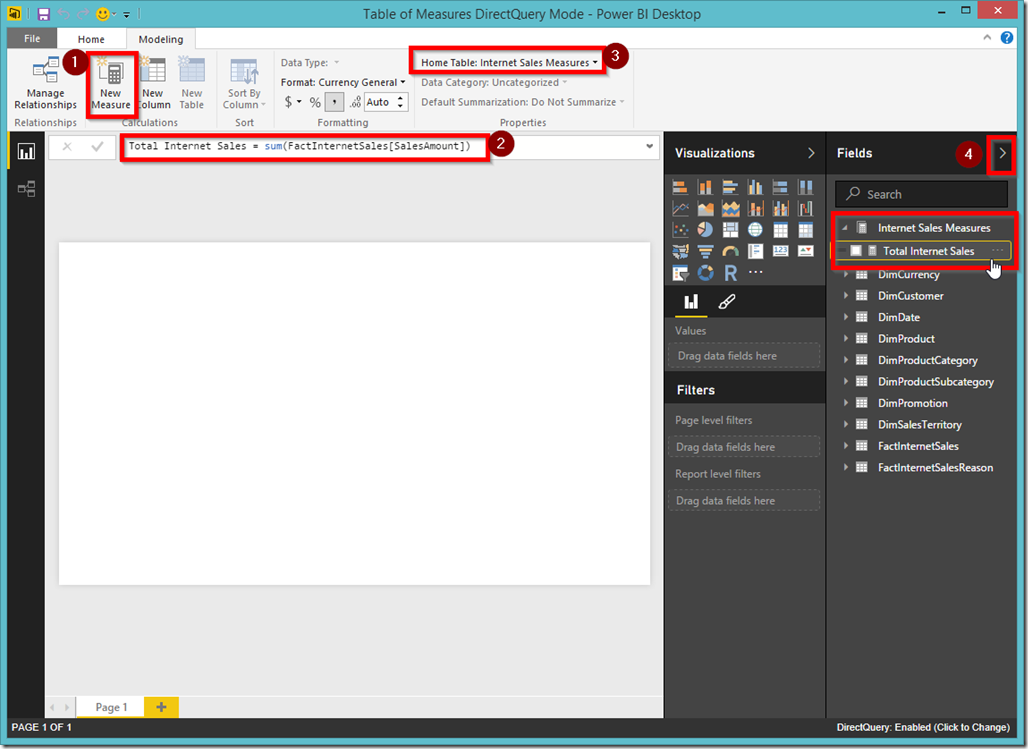Select the R script visual
Viewport: 1028px width, 749px height.
(730, 273)
